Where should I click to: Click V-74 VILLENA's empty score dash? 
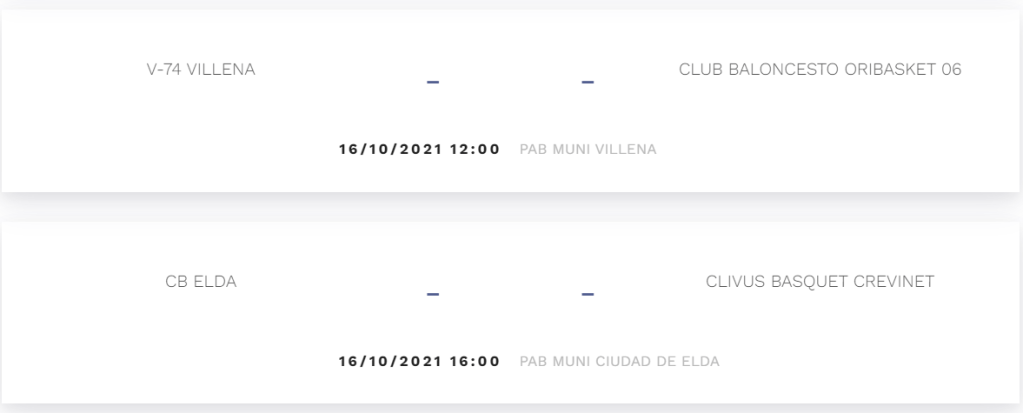pyautogui.click(x=433, y=82)
